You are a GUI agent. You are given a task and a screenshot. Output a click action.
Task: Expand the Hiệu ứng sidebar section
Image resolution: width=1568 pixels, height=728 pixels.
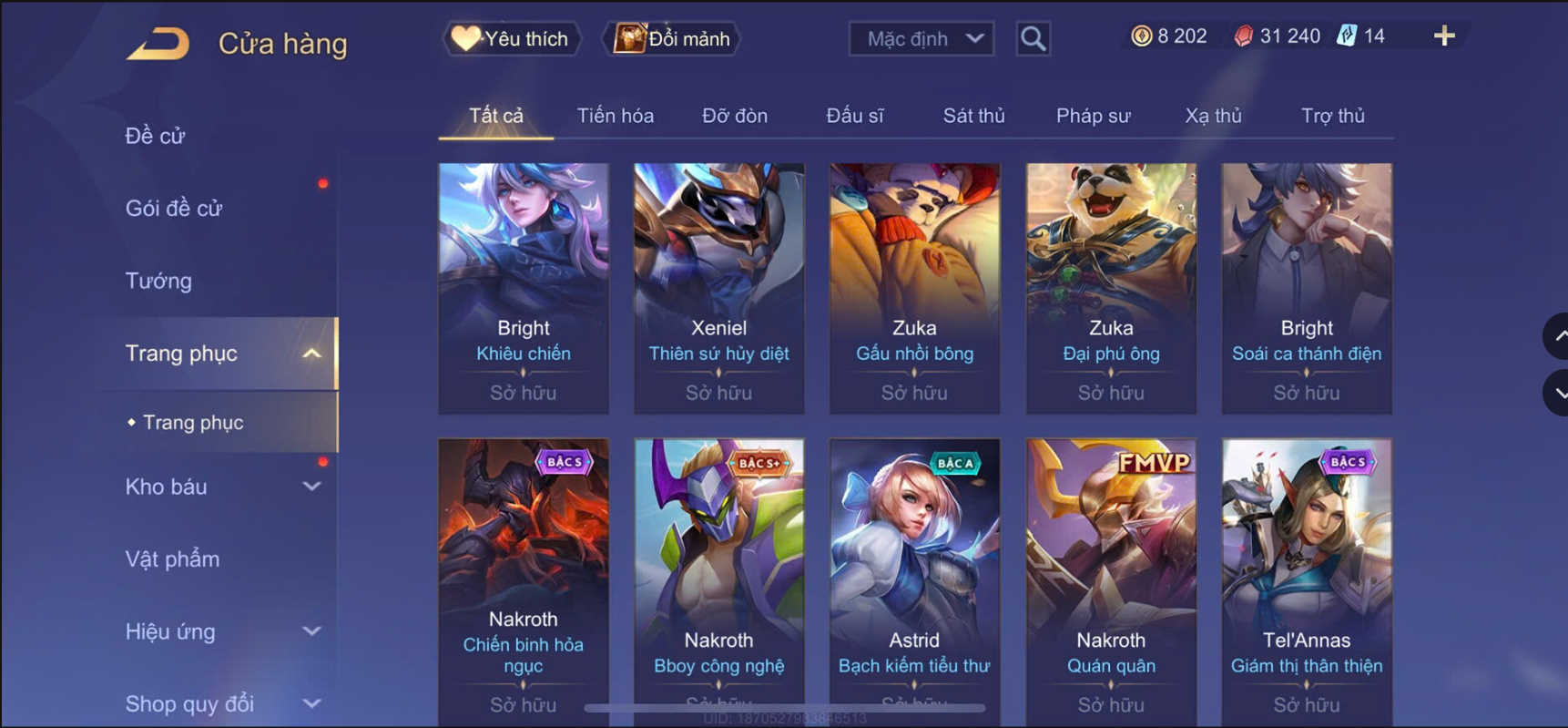coord(311,631)
